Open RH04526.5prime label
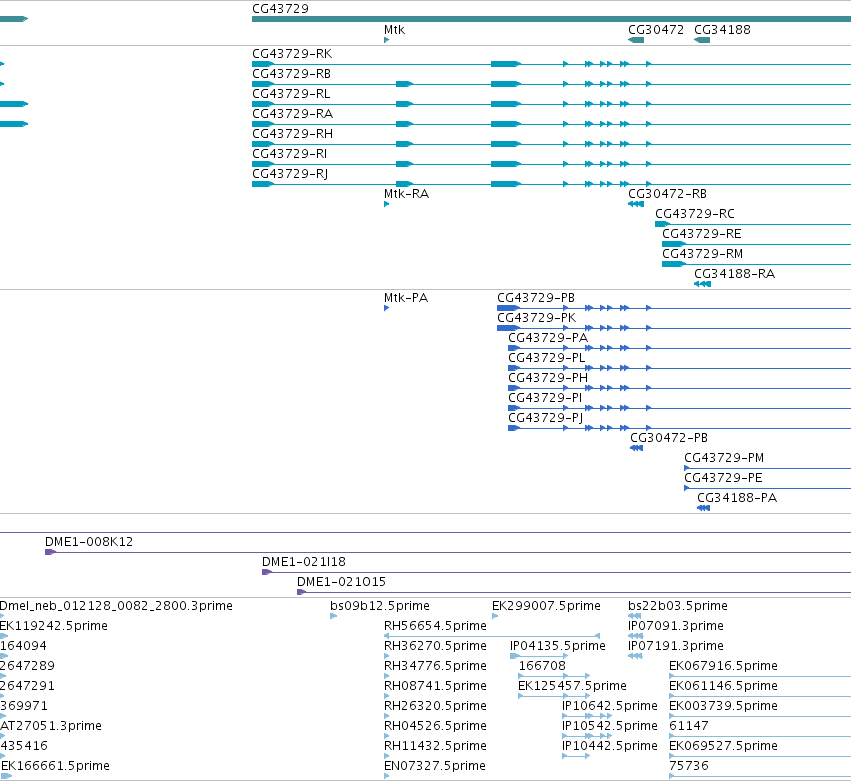851x781 pixels. click(435, 727)
